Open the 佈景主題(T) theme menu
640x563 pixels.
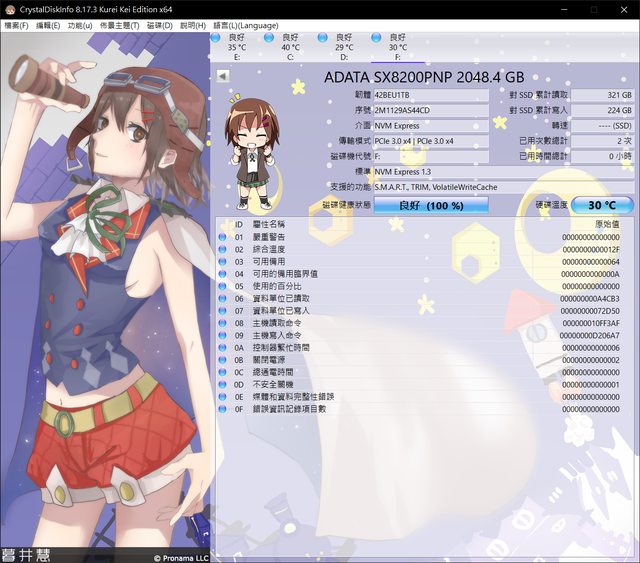(x=119, y=24)
